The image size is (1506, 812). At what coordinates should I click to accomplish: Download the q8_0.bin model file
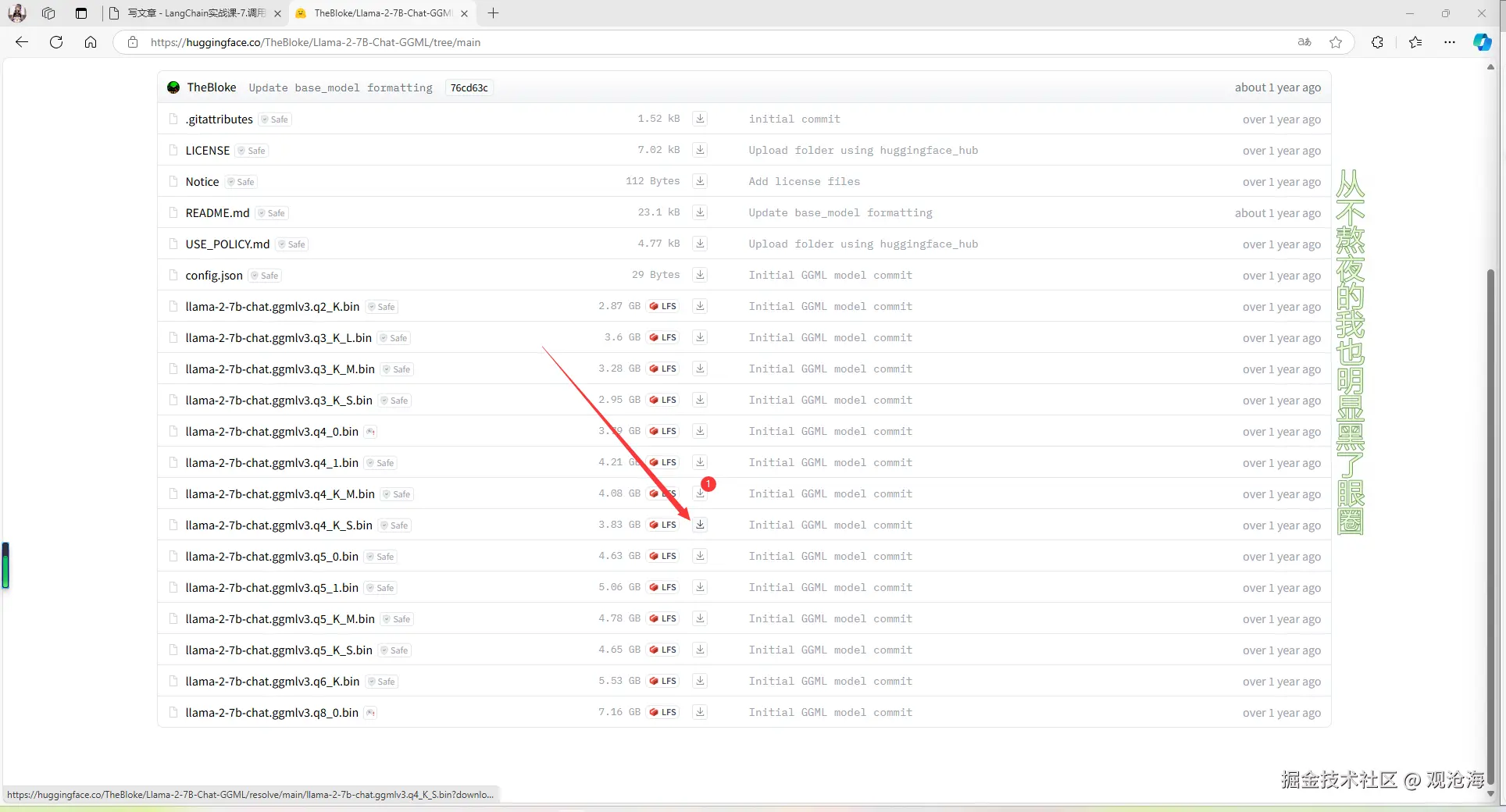700,712
